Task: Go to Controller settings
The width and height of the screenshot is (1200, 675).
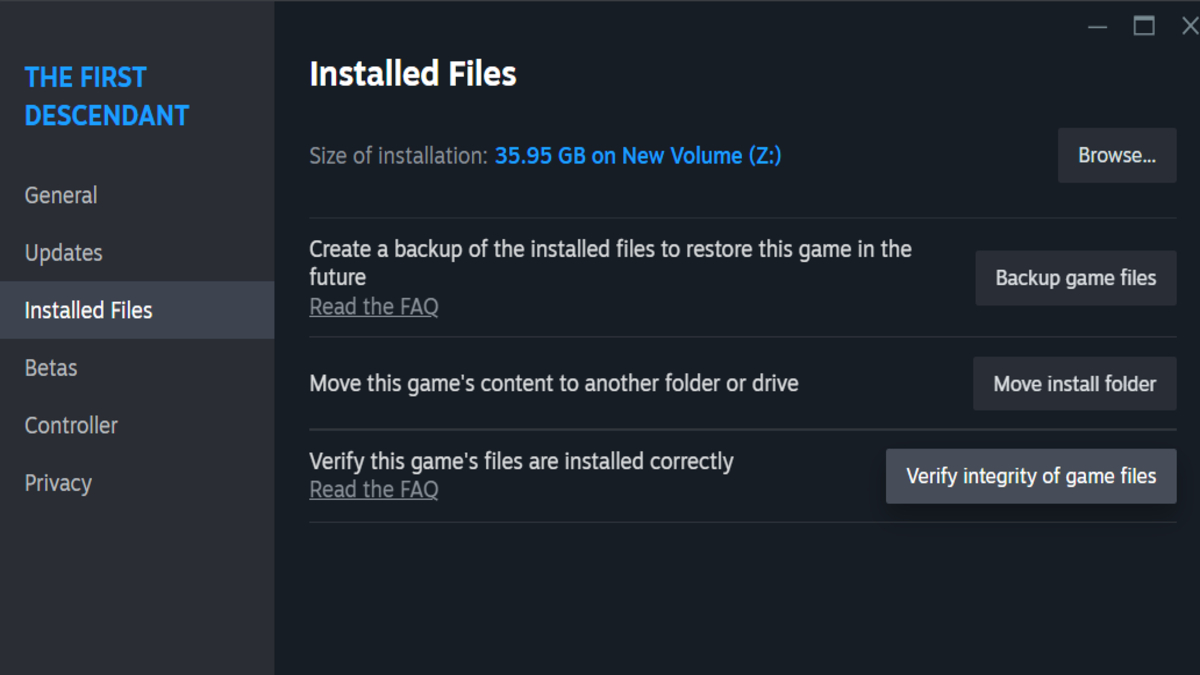Action: (71, 425)
